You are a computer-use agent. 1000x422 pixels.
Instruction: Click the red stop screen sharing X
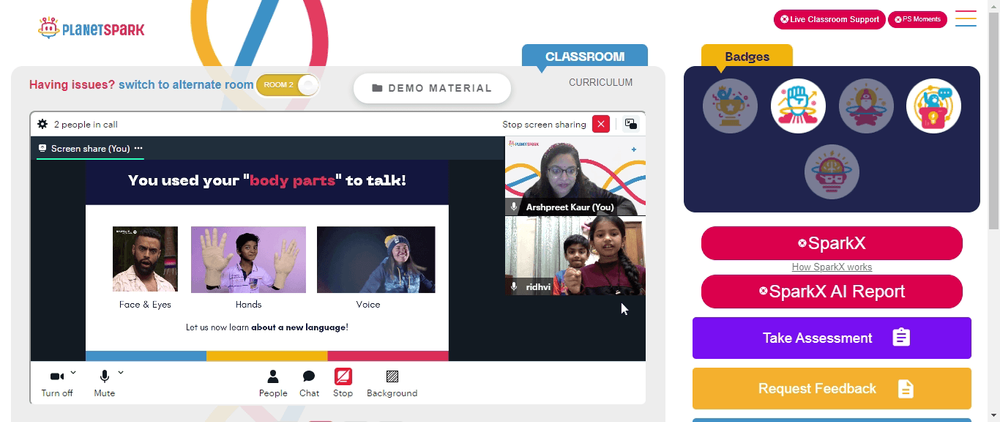pos(601,124)
